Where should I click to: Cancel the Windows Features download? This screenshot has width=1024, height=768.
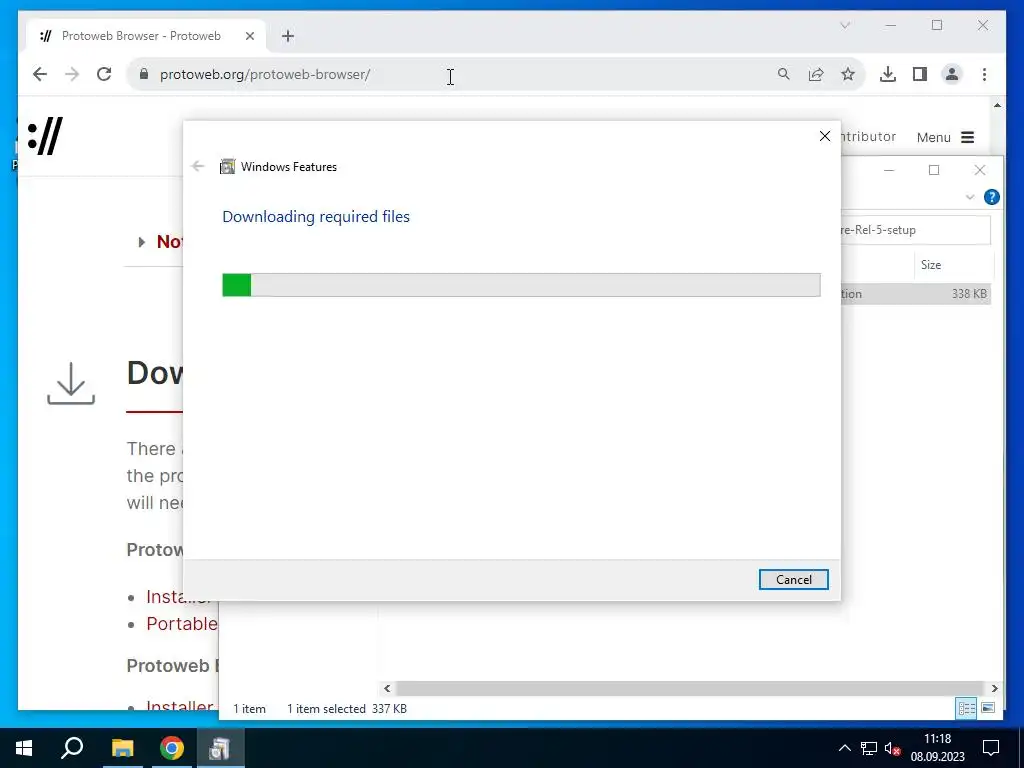click(793, 579)
